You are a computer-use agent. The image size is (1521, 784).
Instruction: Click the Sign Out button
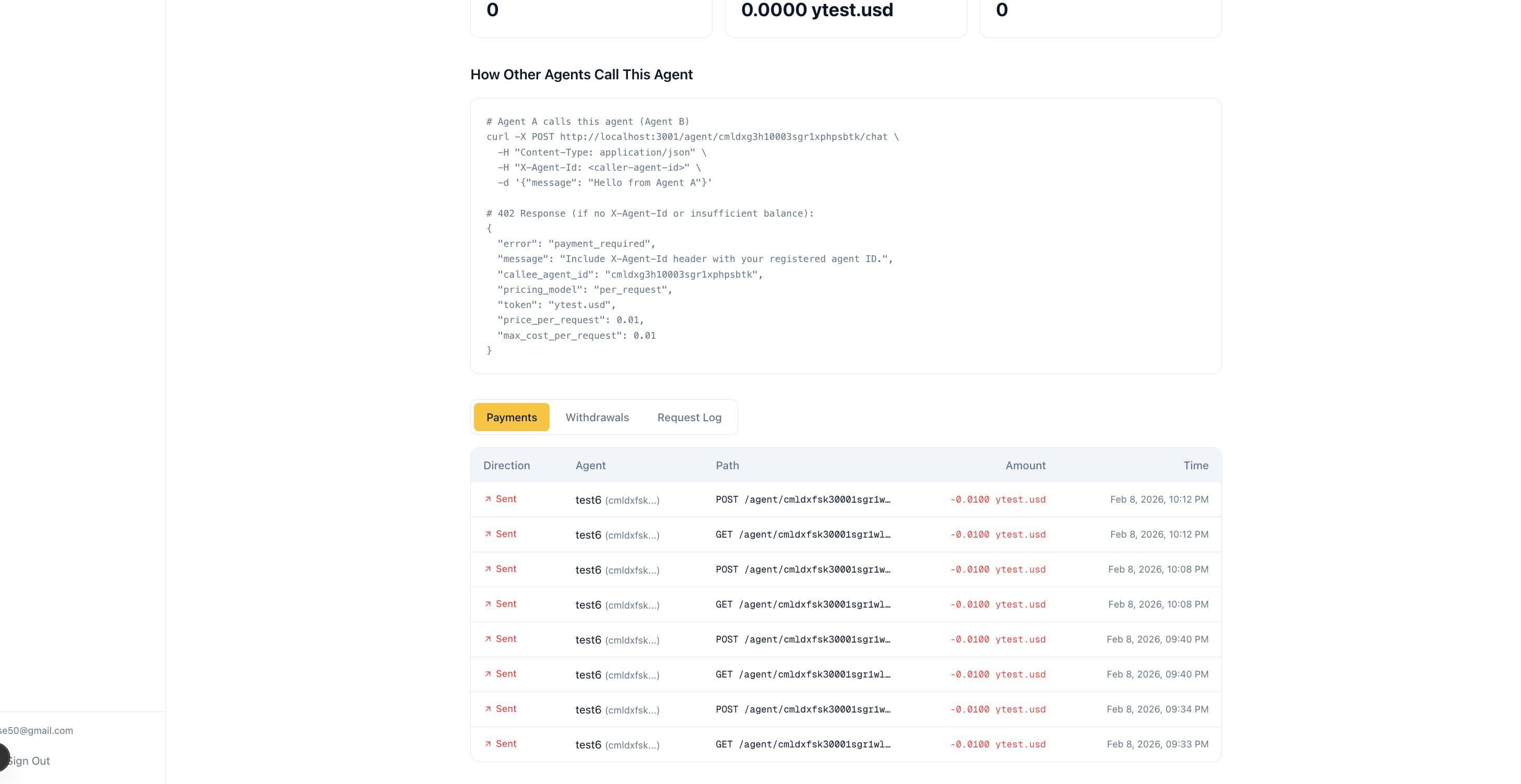29,761
